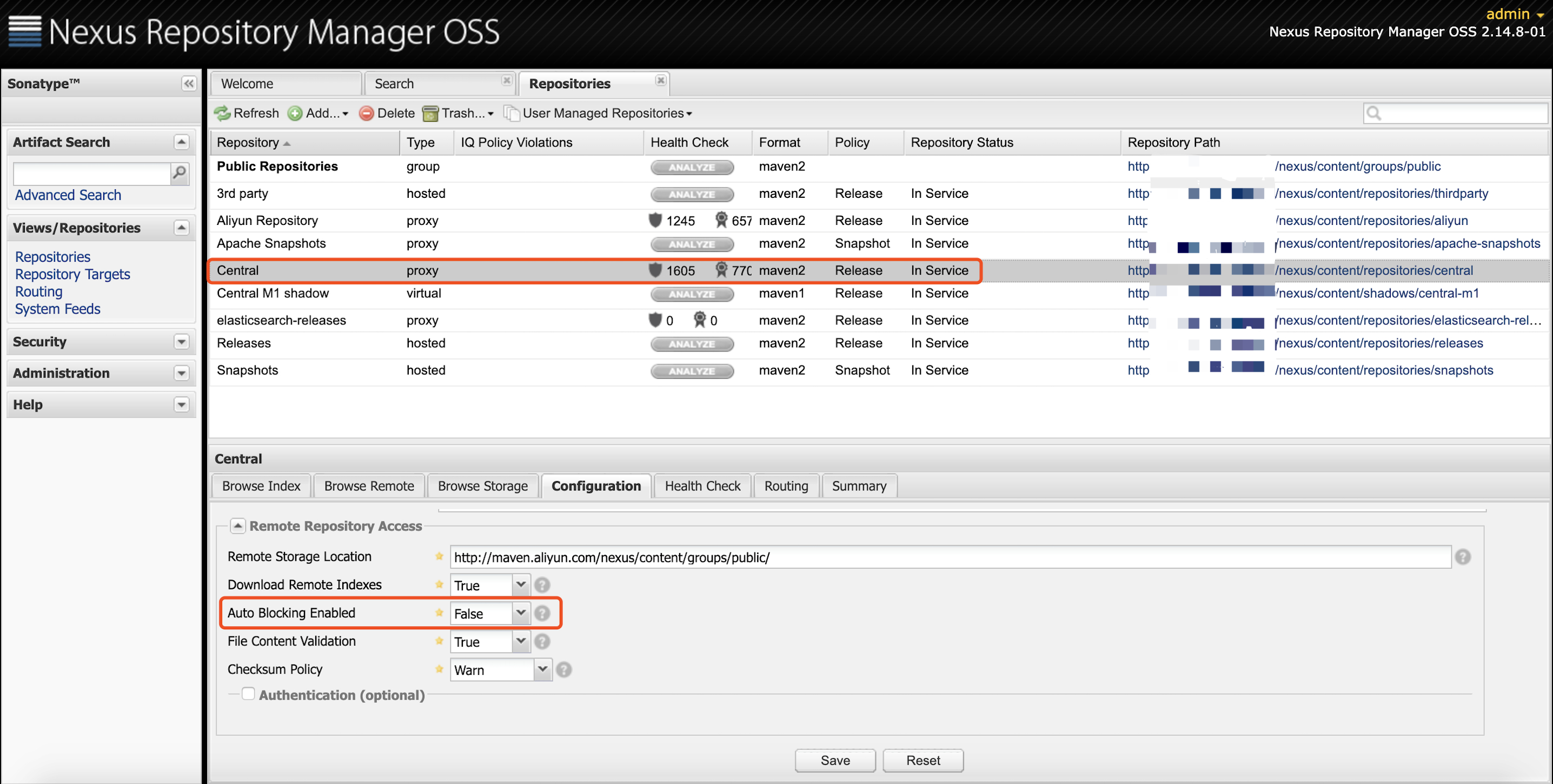Switch to the Browse Storage tab
This screenshot has width=1553, height=784.
pyautogui.click(x=482, y=486)
